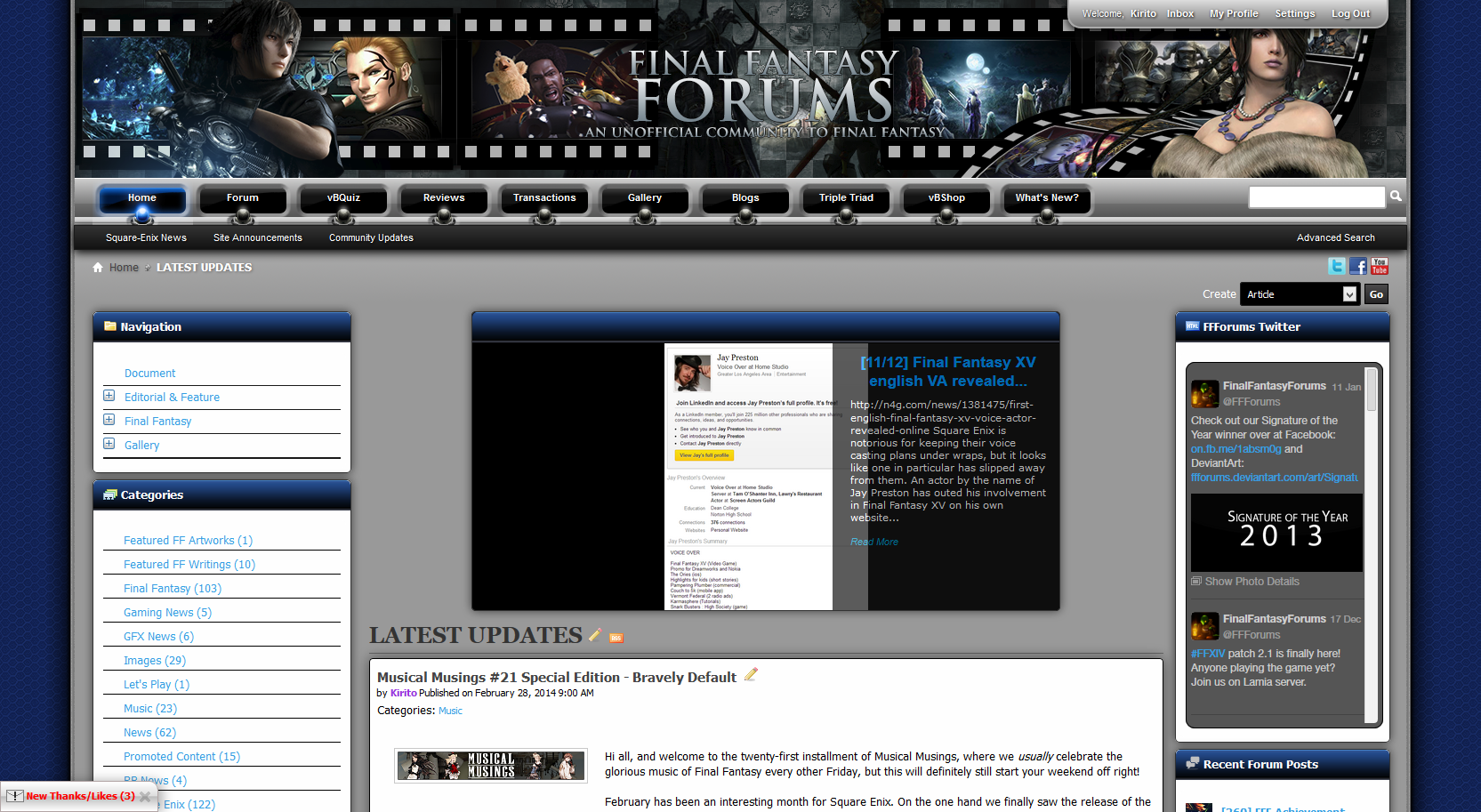1481x812 pixels.
Task: Click Navigation panel folder icon
Action: coord(110,326)
